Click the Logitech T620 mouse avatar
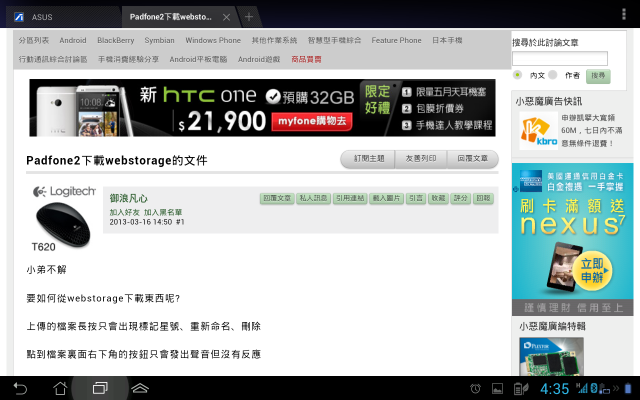 click(63, 219)
